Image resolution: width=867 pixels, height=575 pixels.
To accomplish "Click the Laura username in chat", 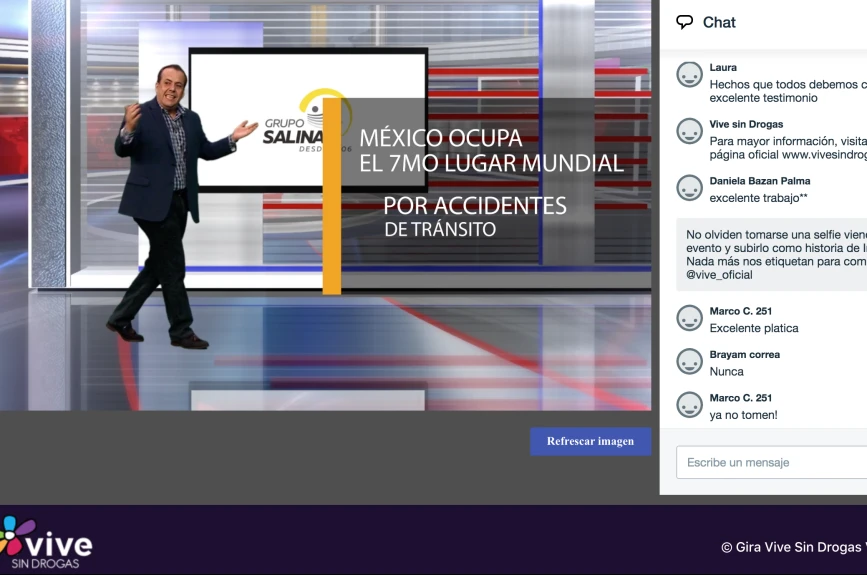I will (723, 67).
